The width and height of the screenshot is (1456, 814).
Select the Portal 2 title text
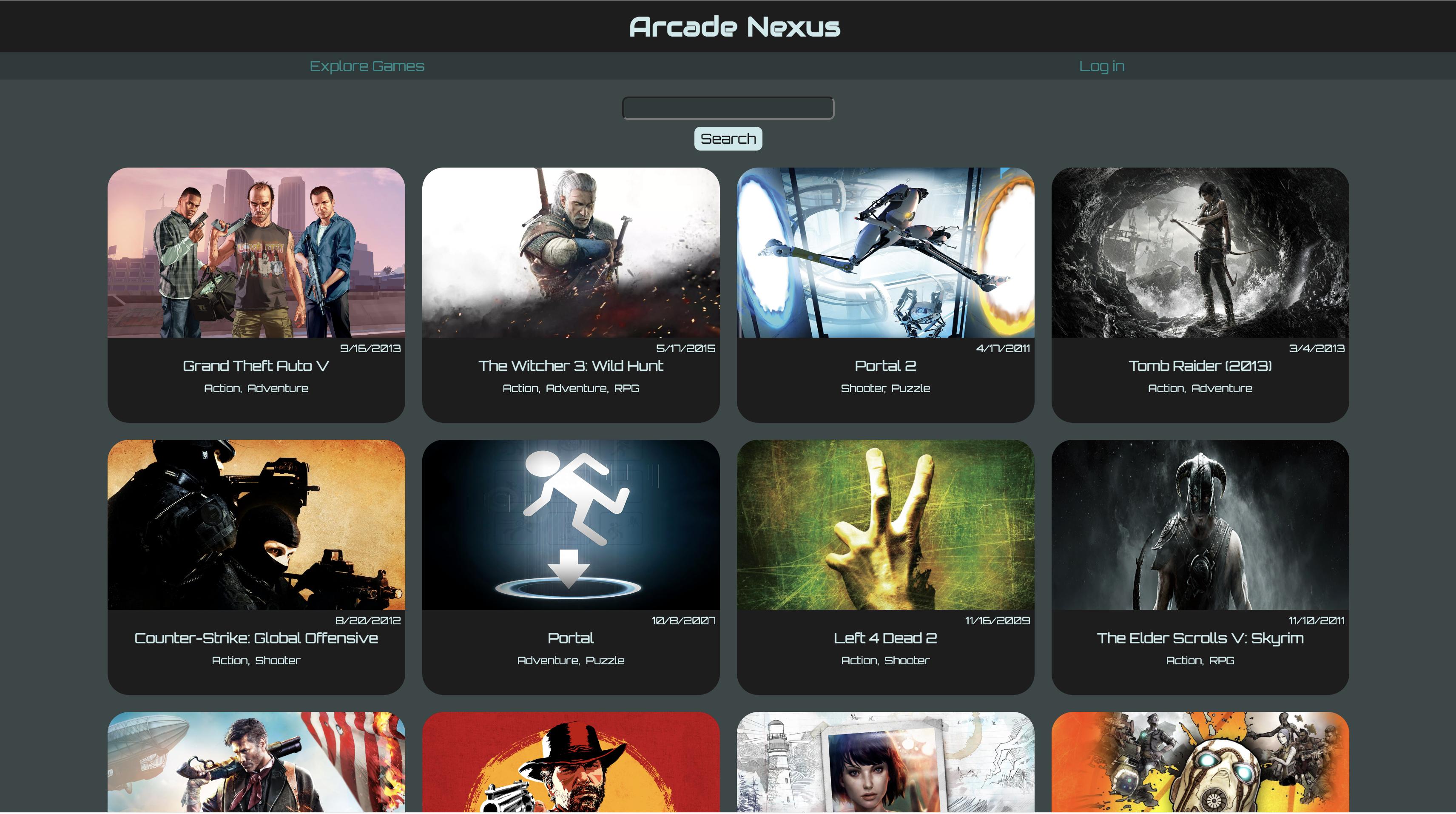point(886,366)
